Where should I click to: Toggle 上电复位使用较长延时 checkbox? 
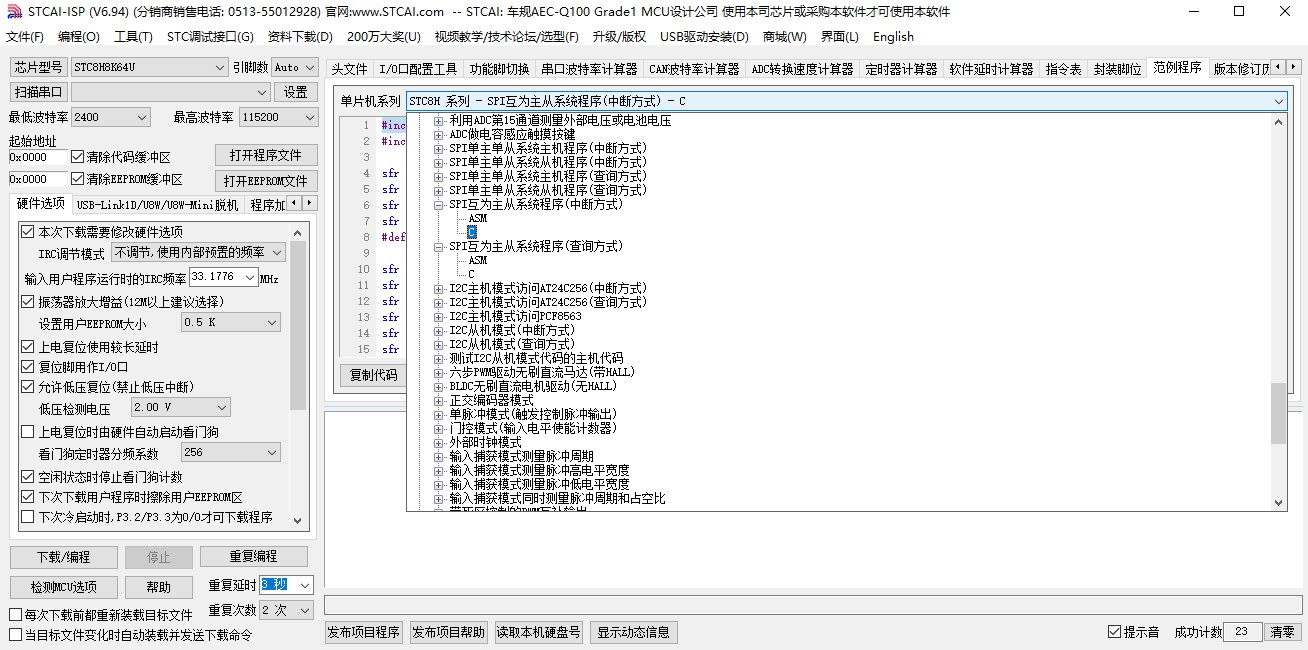click(x=28, y=347)
